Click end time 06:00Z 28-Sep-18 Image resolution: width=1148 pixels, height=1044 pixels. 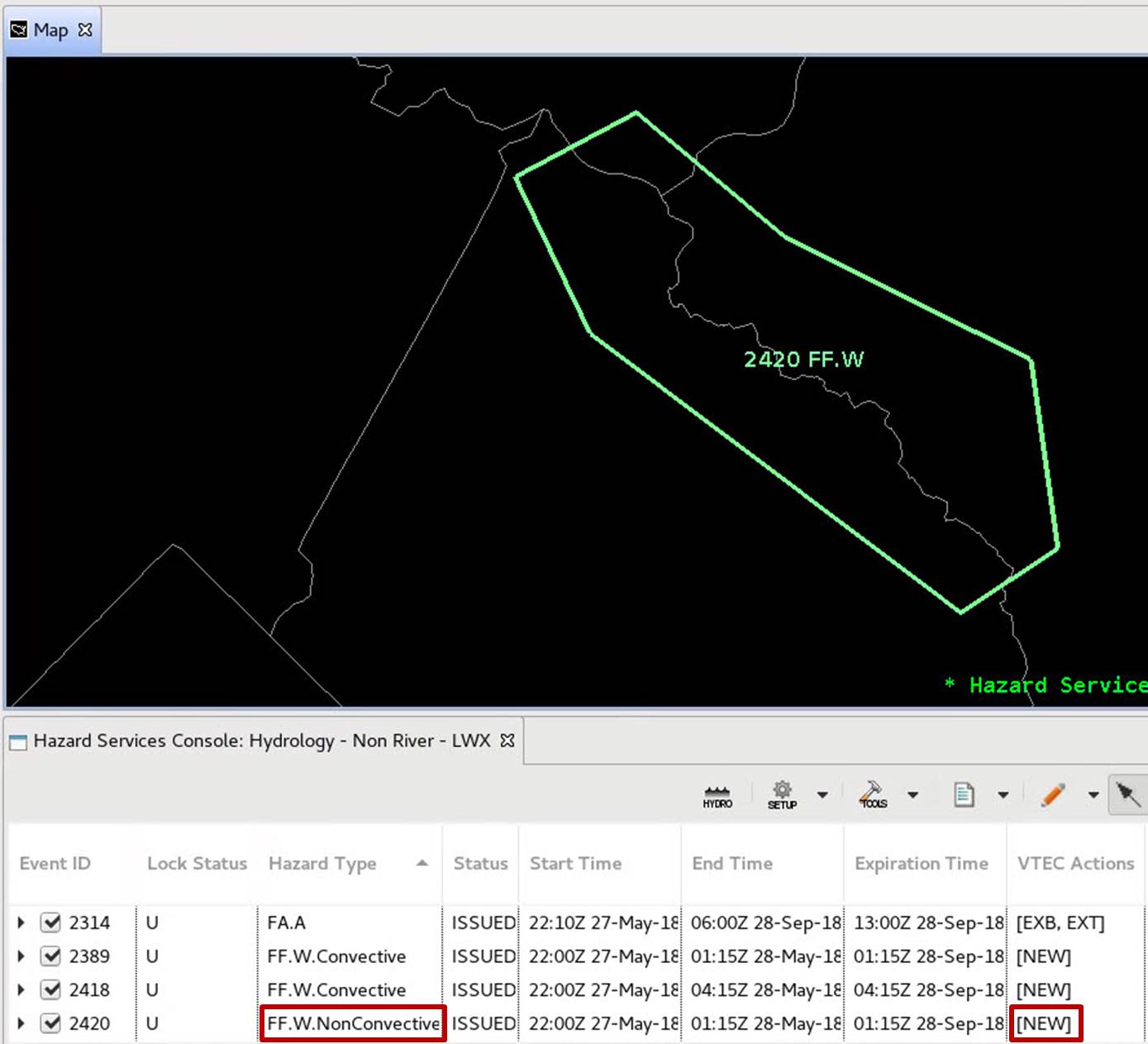766,922
